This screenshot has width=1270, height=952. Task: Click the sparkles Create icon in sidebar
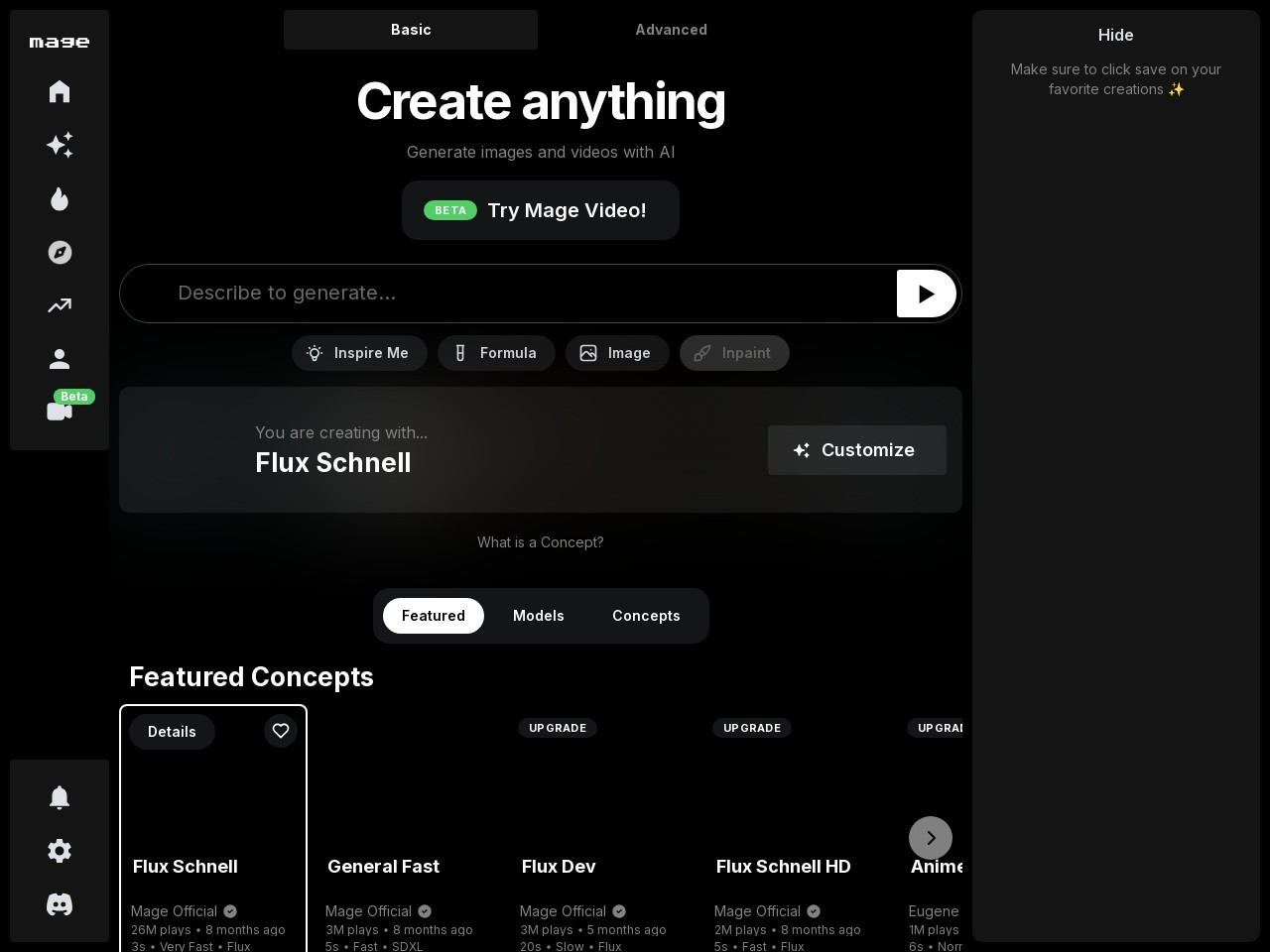[60, 145]
